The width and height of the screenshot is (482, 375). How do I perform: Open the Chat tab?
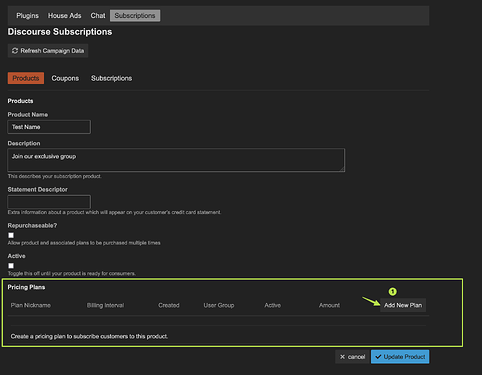coord(98,16)
